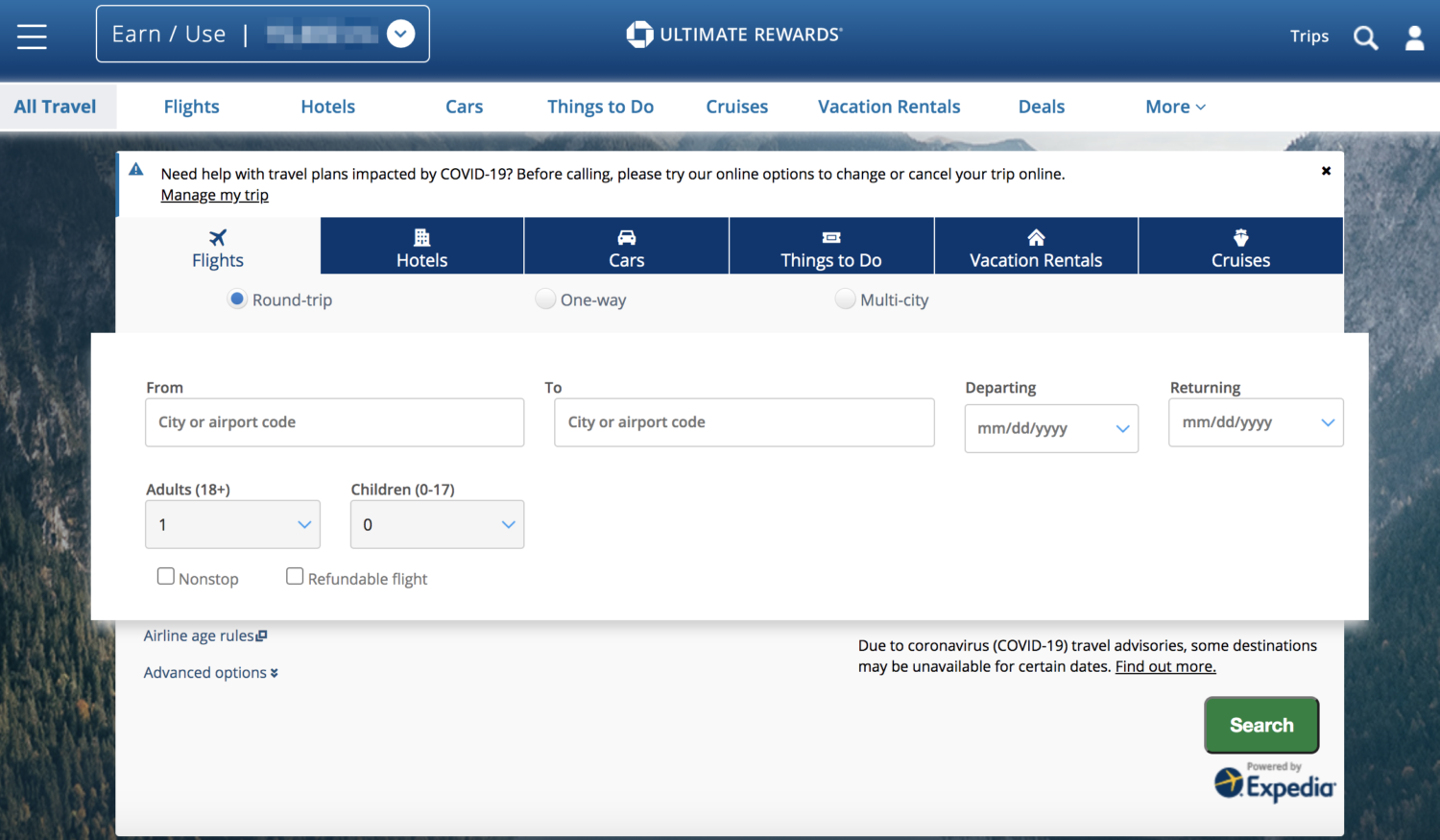The height and width of the screenshot is (840, 1440).
Task: Select the Cars tab with car icon
Action: (626, 246)
